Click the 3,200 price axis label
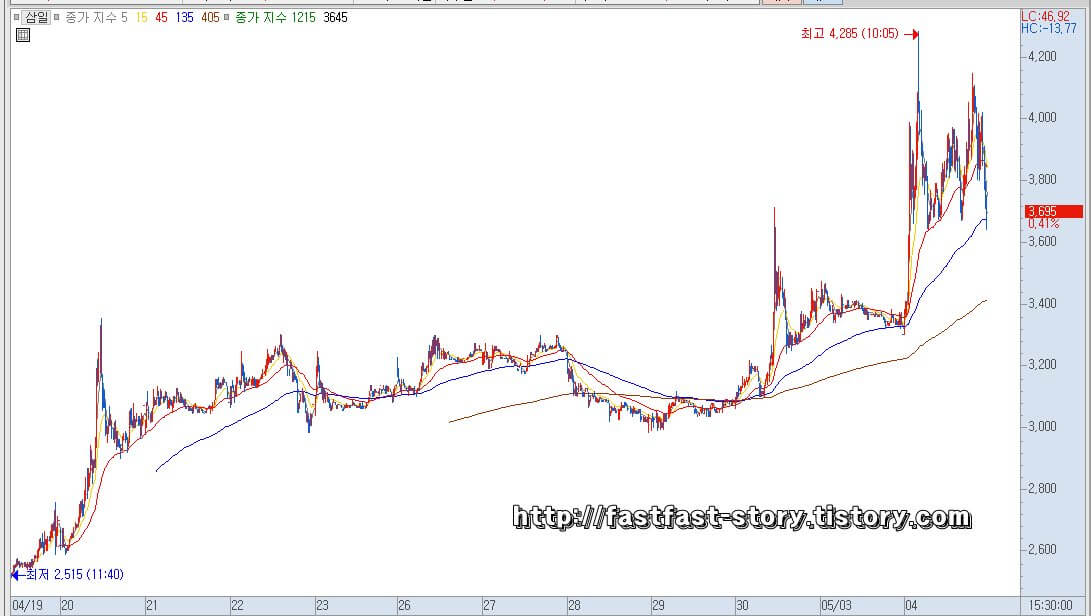The width and height of the screenshot is (1091, 616). (x=1042, y=365)
